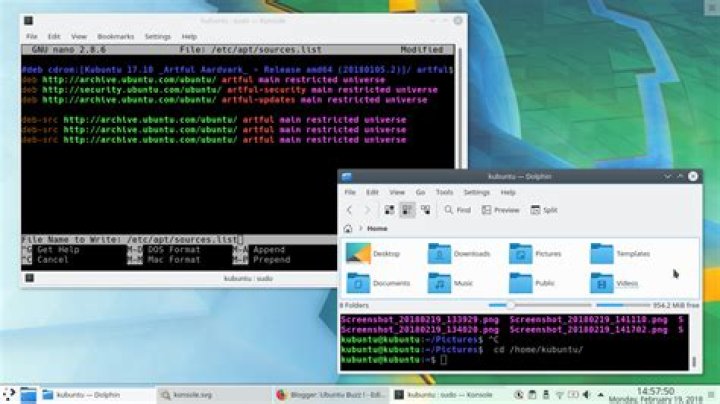The width and height of the screenshot is (720, 404).
Task: Adjust the icon zoom slider in Dolphin
Action: pos(540,305)
